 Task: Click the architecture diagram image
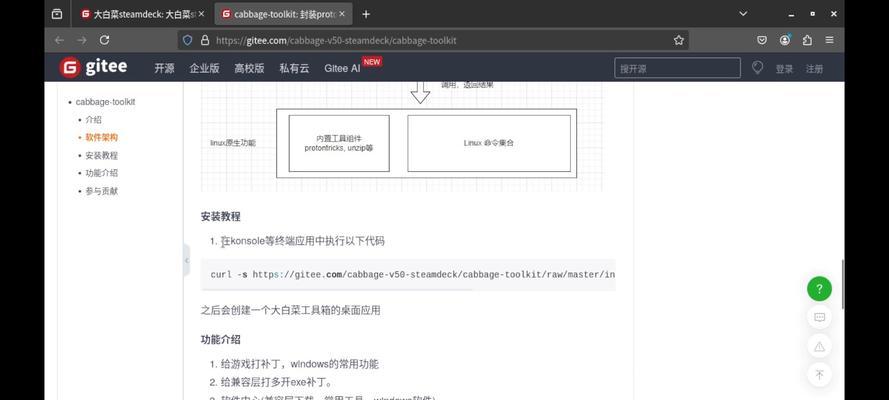click(402, 137)
